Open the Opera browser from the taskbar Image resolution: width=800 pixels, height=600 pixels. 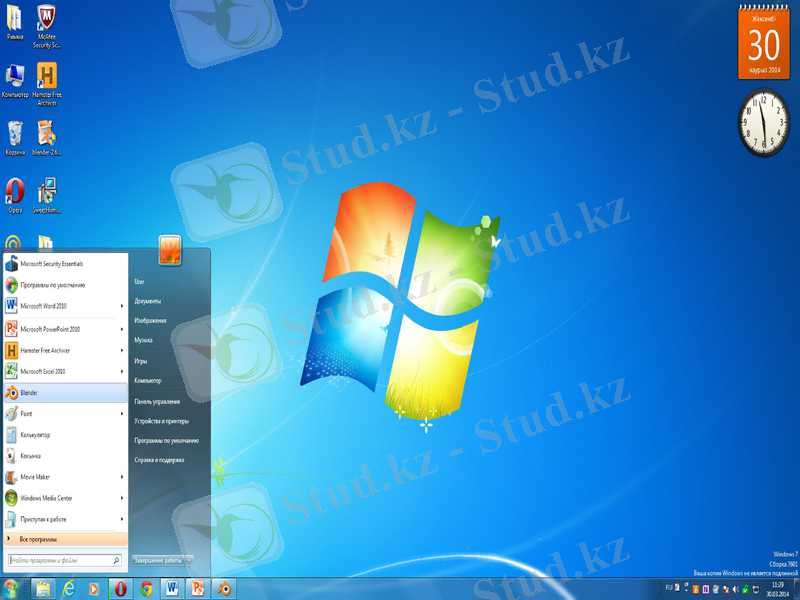[x=120, y=588]
